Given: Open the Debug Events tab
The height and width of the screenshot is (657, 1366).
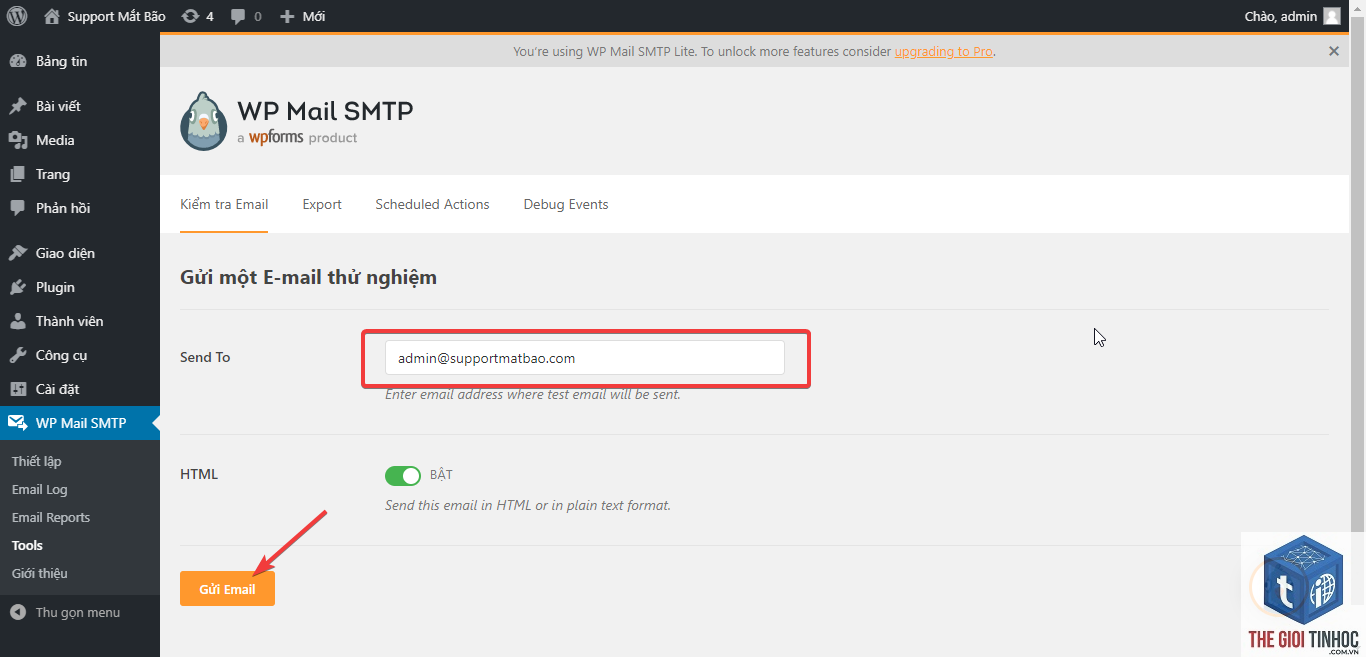Looking at the screenshot, I should pos(566,204).
